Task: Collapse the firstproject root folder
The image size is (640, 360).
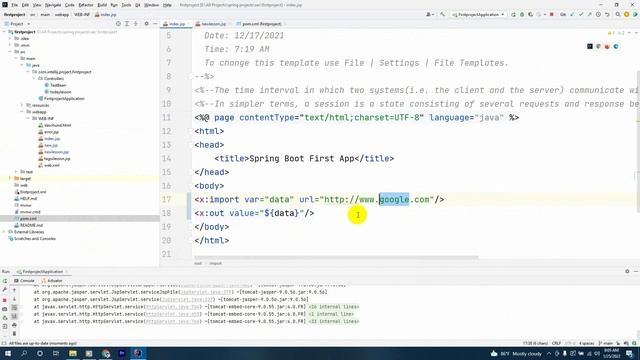Action: (4, 31)
